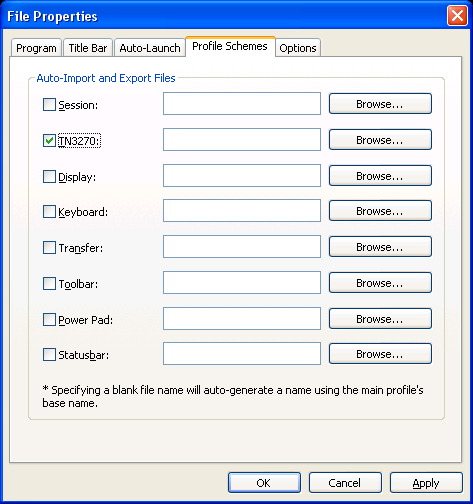
Task: Select the Power Pad checkbox
Action: coord(49,320)
